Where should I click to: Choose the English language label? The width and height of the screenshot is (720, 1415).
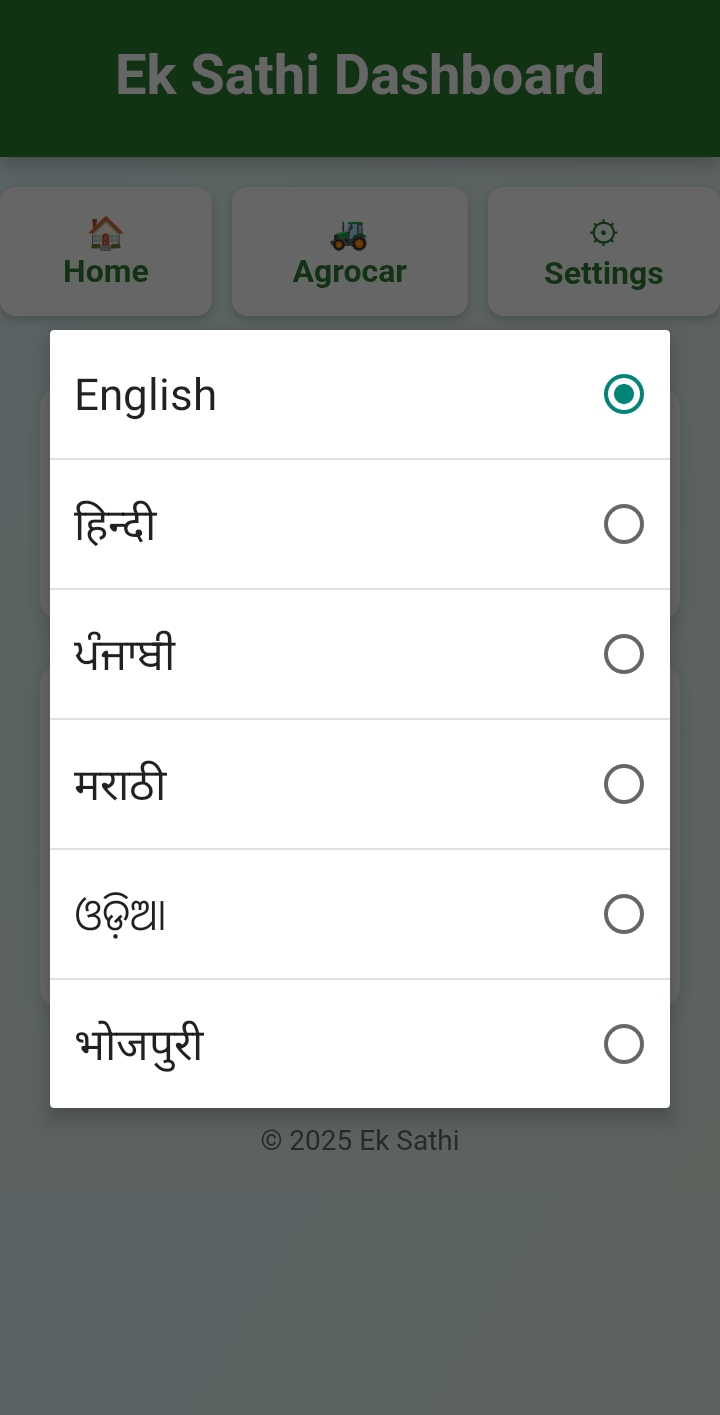click(x=146, y=395)
